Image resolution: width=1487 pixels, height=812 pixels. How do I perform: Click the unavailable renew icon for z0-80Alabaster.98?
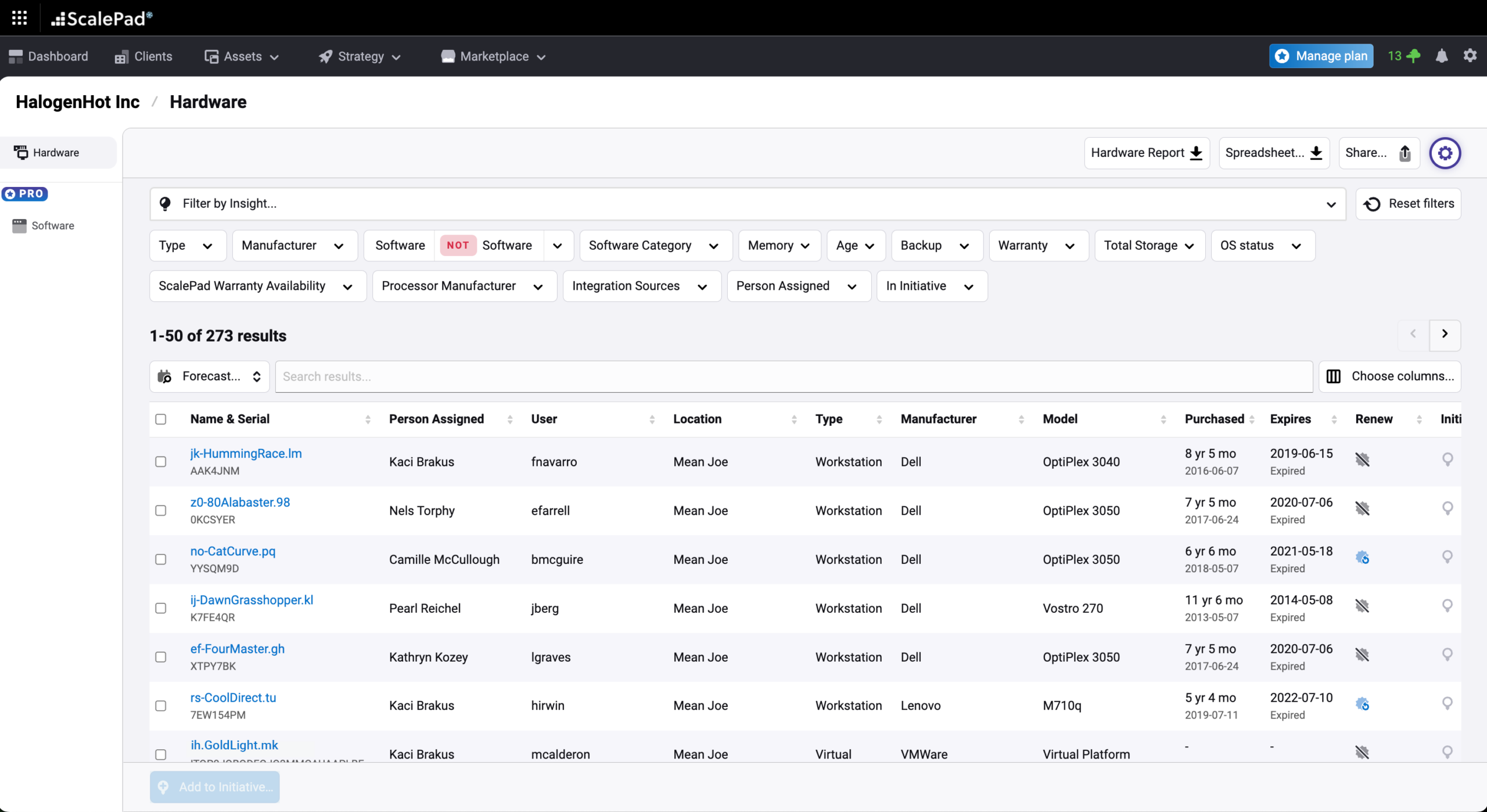pos(1363,509)
